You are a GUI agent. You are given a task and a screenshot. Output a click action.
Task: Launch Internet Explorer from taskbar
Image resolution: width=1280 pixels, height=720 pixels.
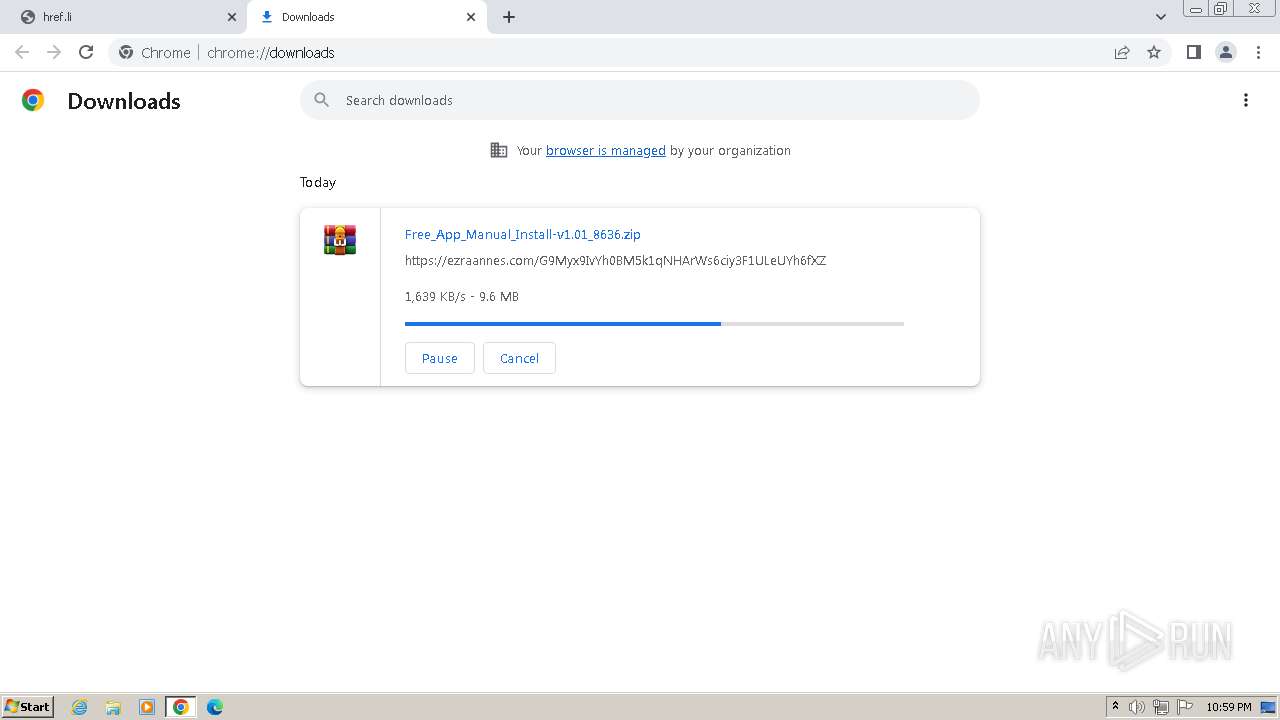(80, 707)
